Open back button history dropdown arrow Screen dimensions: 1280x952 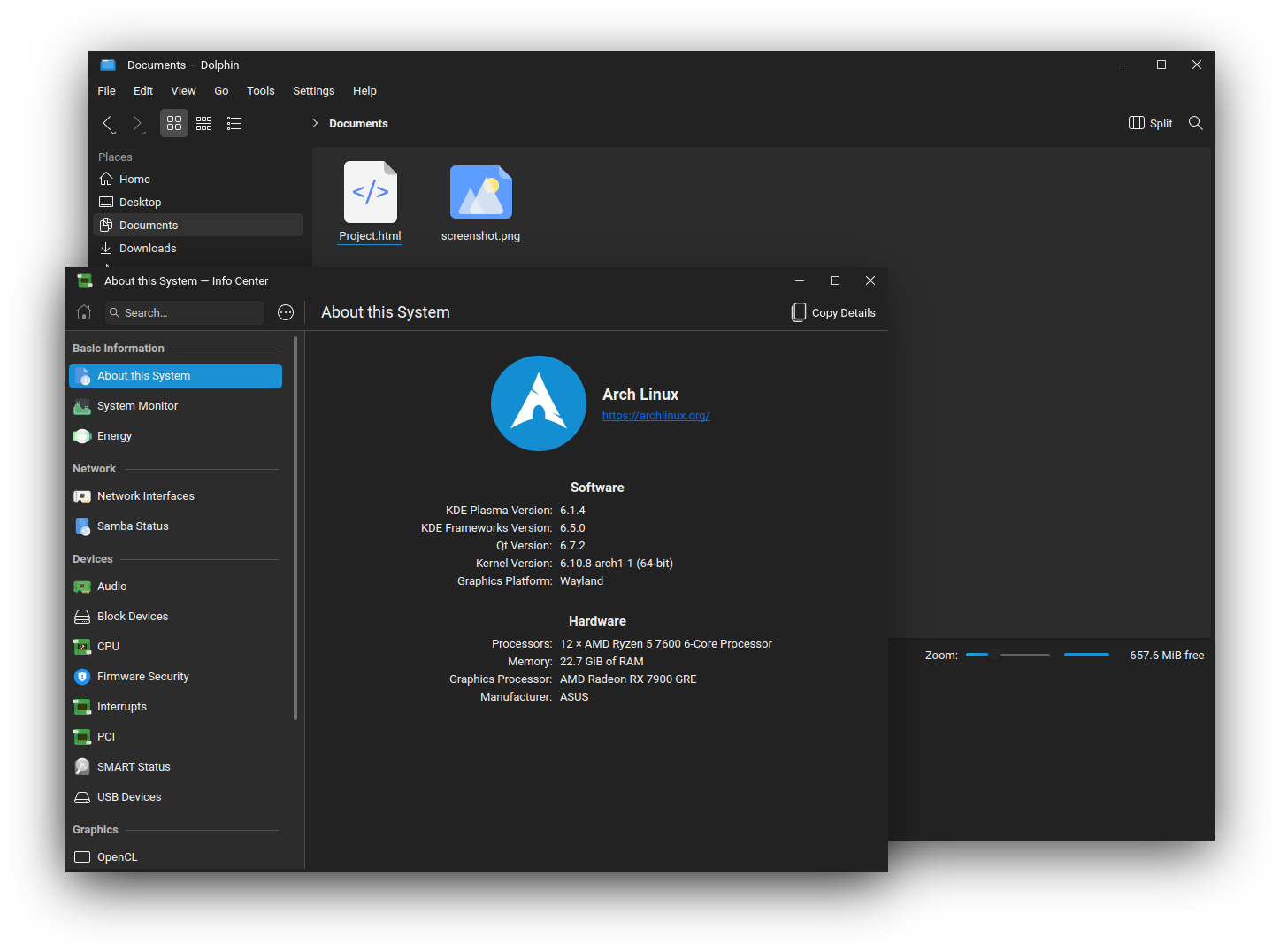(x=114, y=133)
